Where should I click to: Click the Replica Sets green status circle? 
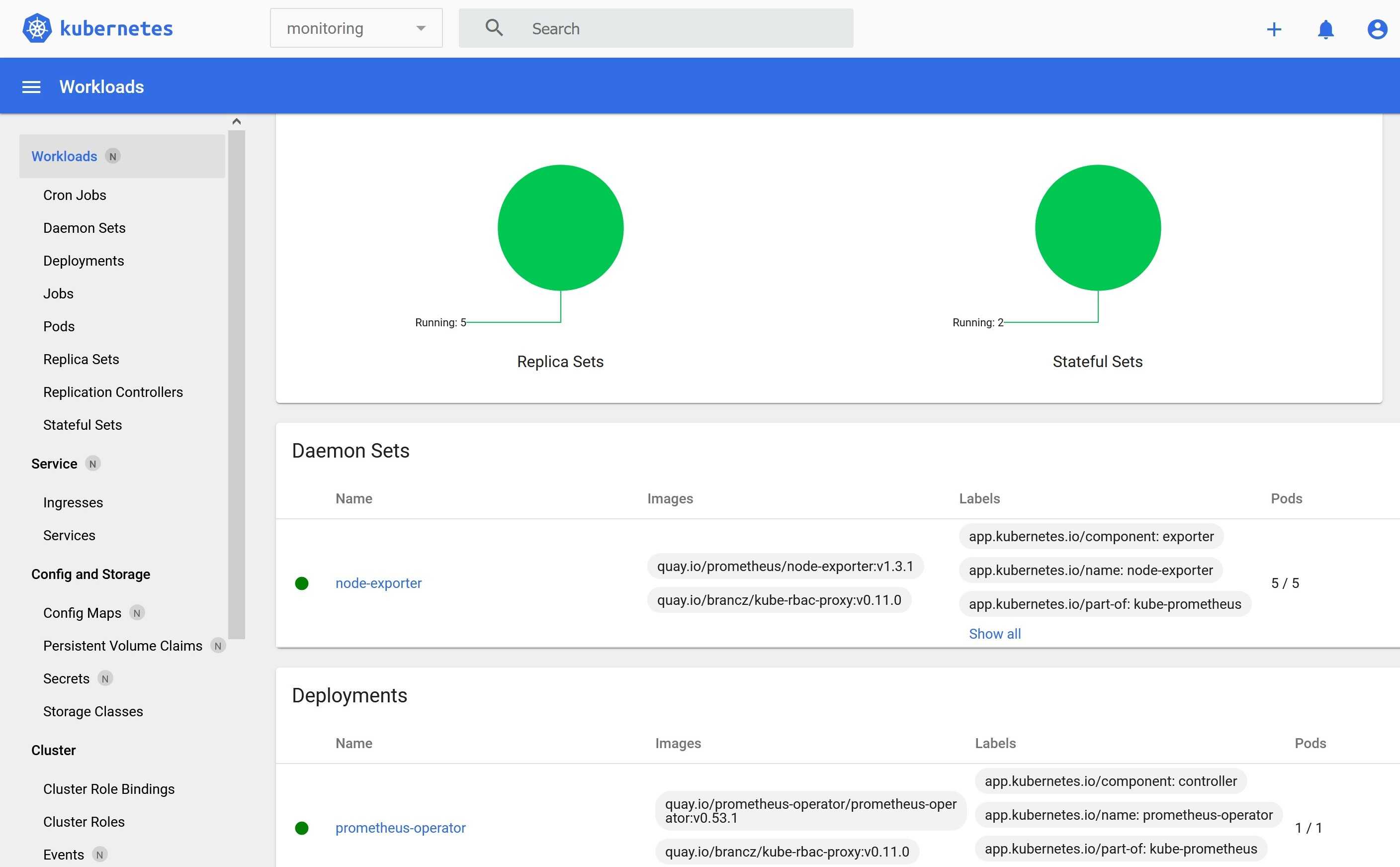[x=560, y=228]
